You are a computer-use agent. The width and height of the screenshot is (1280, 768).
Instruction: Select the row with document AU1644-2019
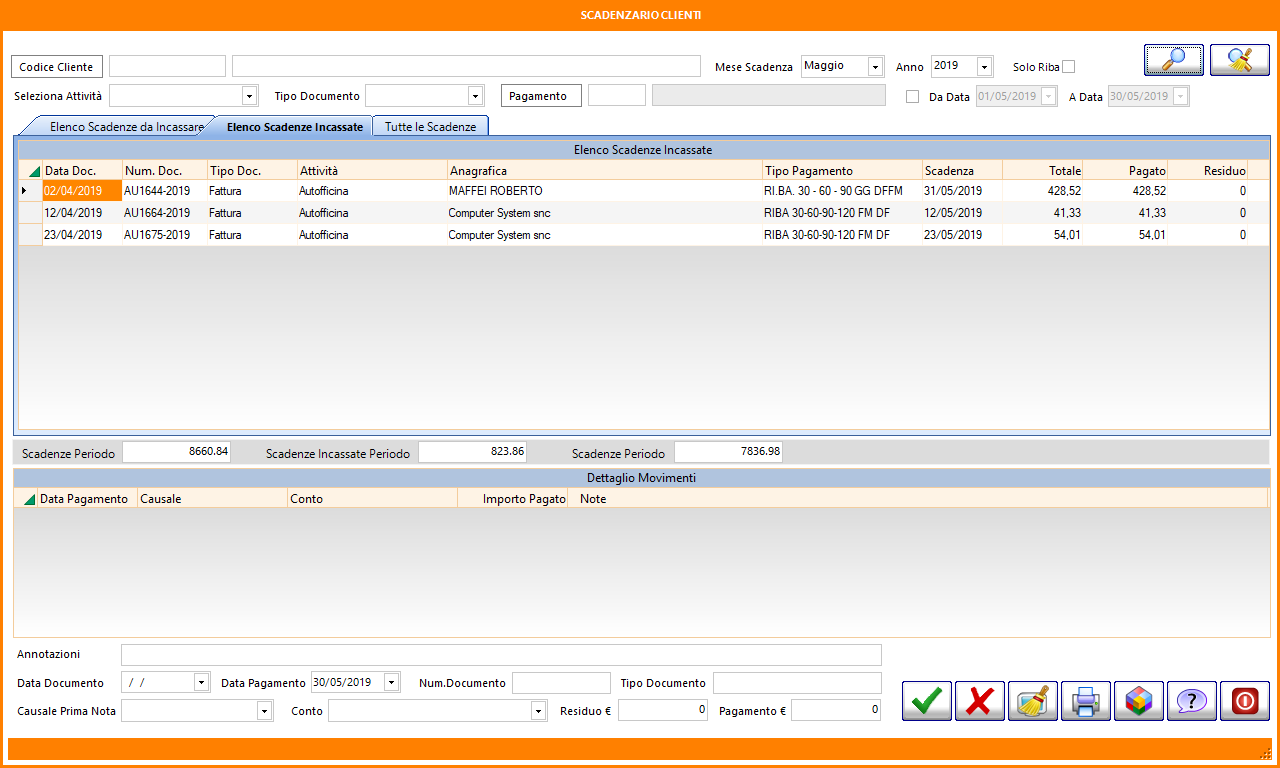(x=644, y=191)
